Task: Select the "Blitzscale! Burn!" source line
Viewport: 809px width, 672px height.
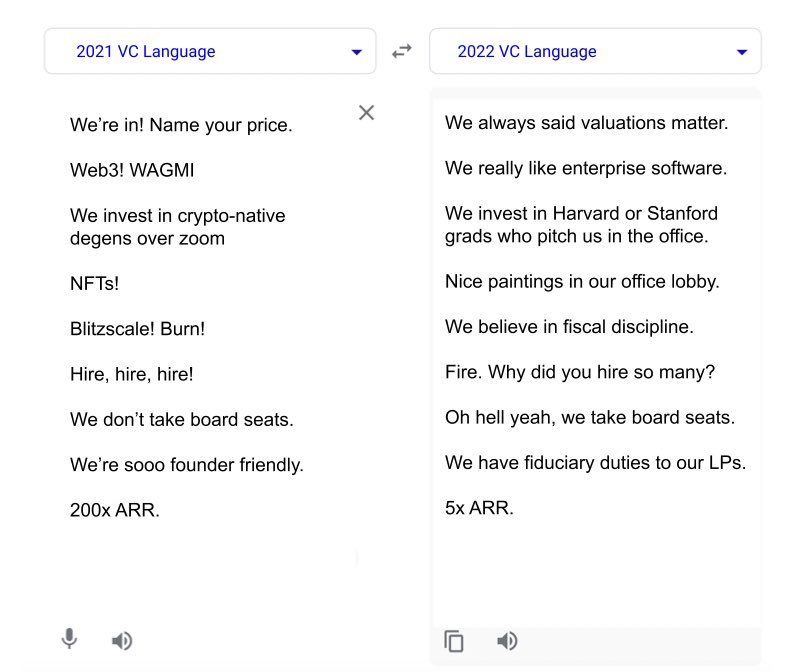Action: (137, 328)
